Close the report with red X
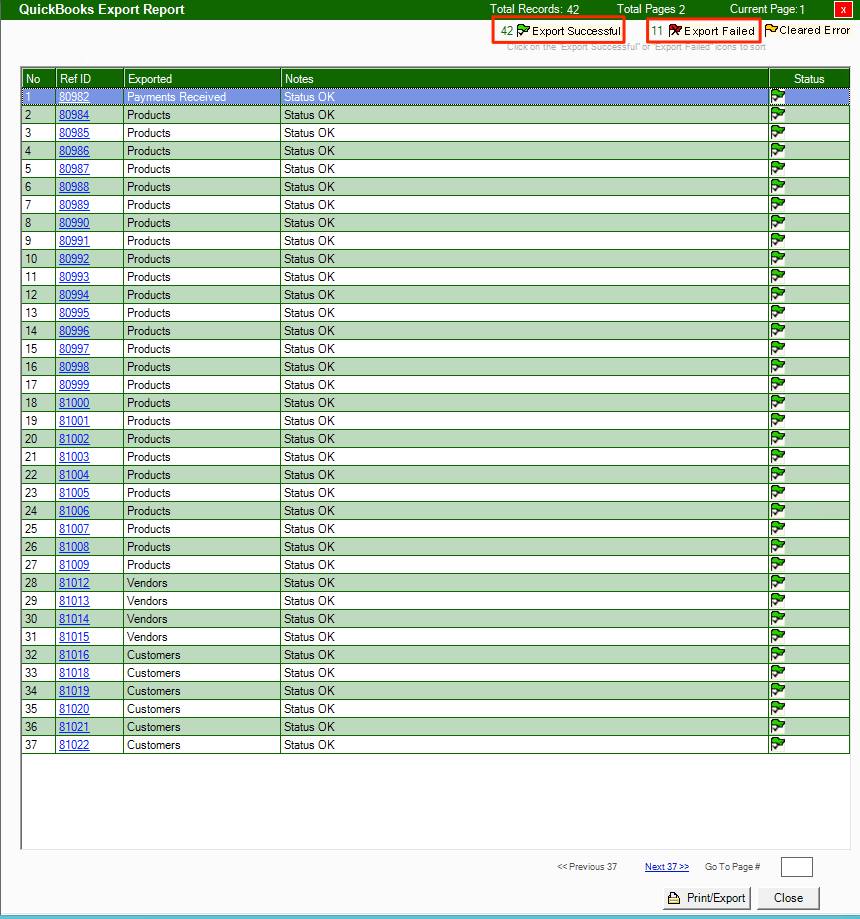This screenshot has height=919, width=860. 843,9
